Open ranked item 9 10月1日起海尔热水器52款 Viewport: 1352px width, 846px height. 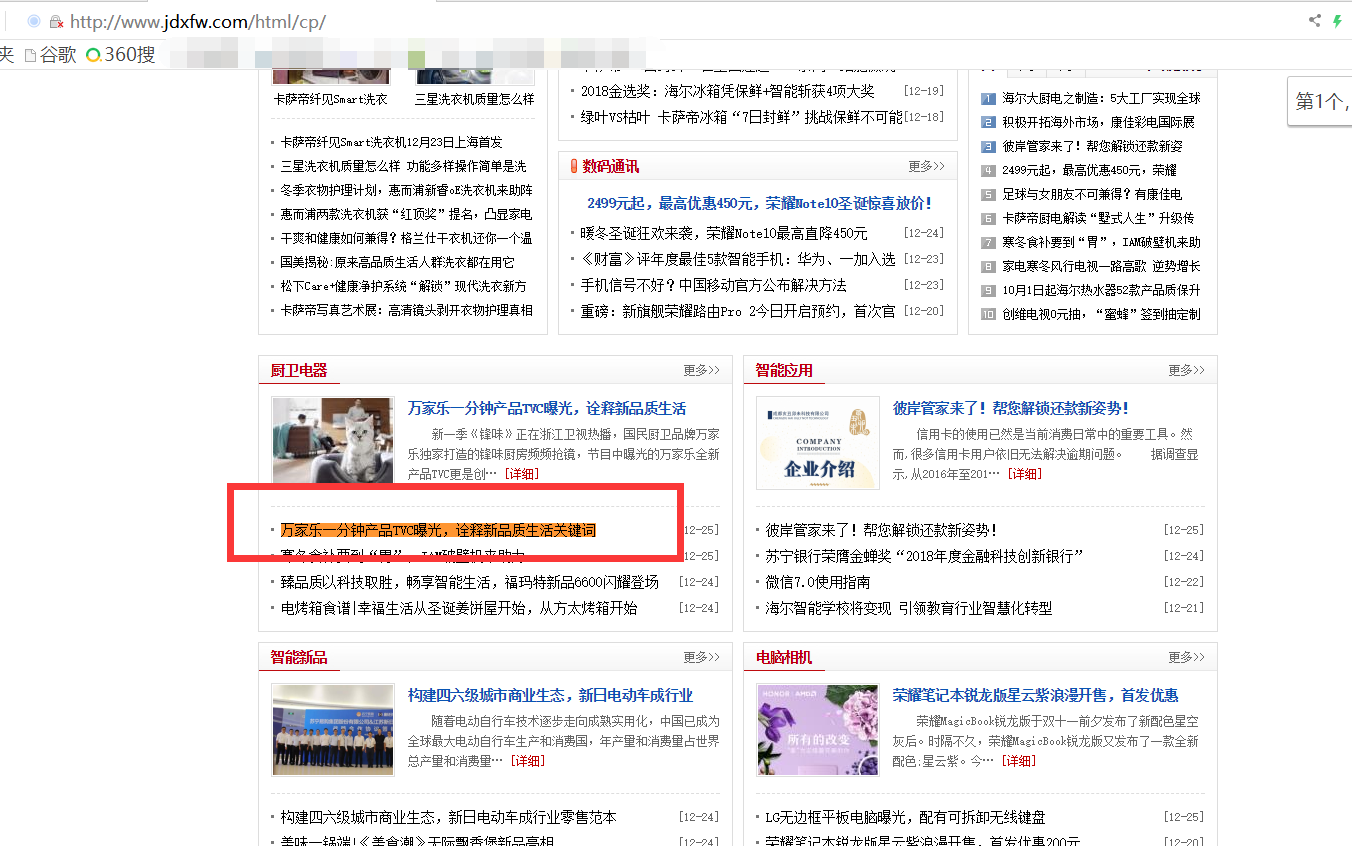1101,290
